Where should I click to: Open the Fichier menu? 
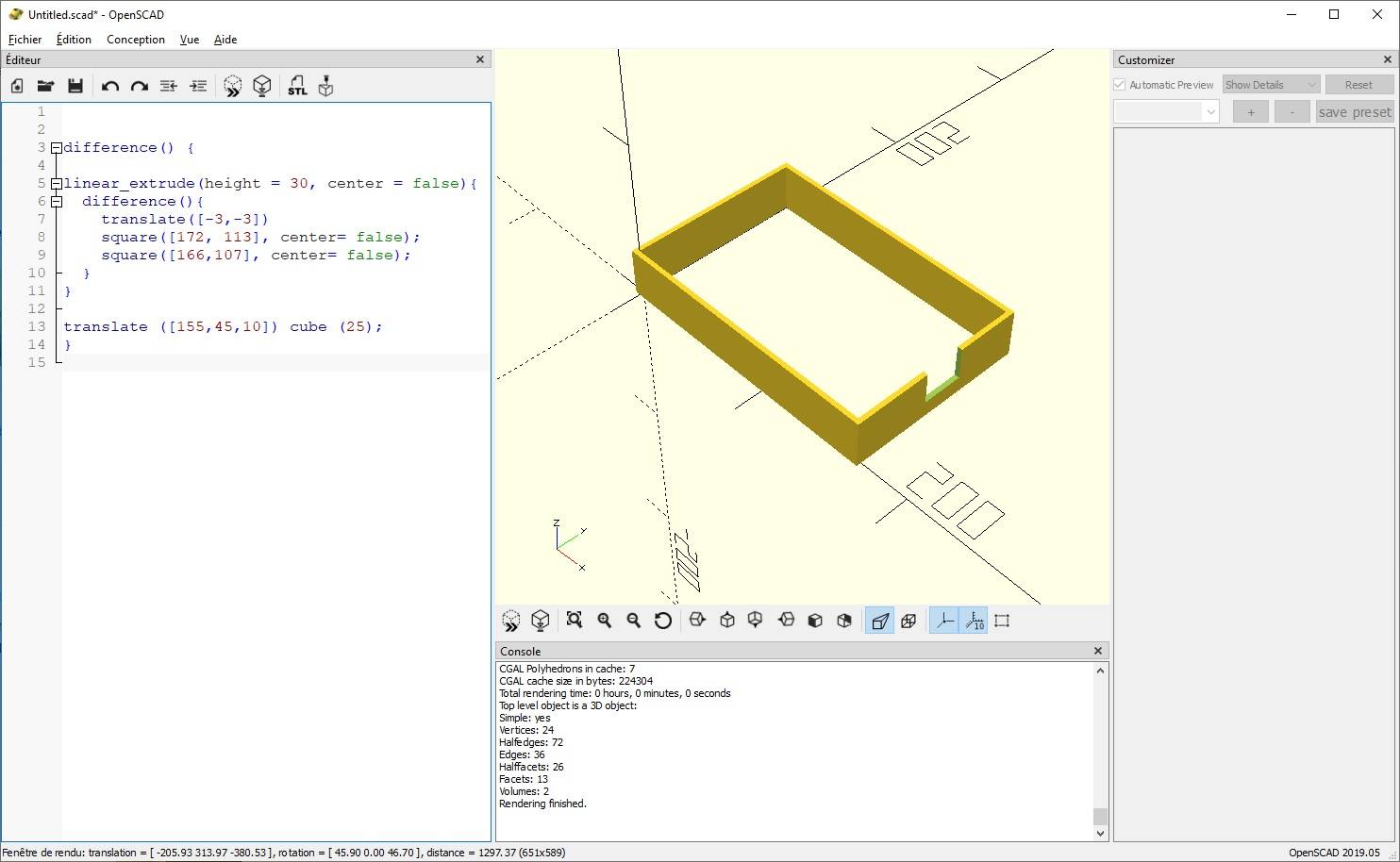pyautogui.click(x=25, y=40)
